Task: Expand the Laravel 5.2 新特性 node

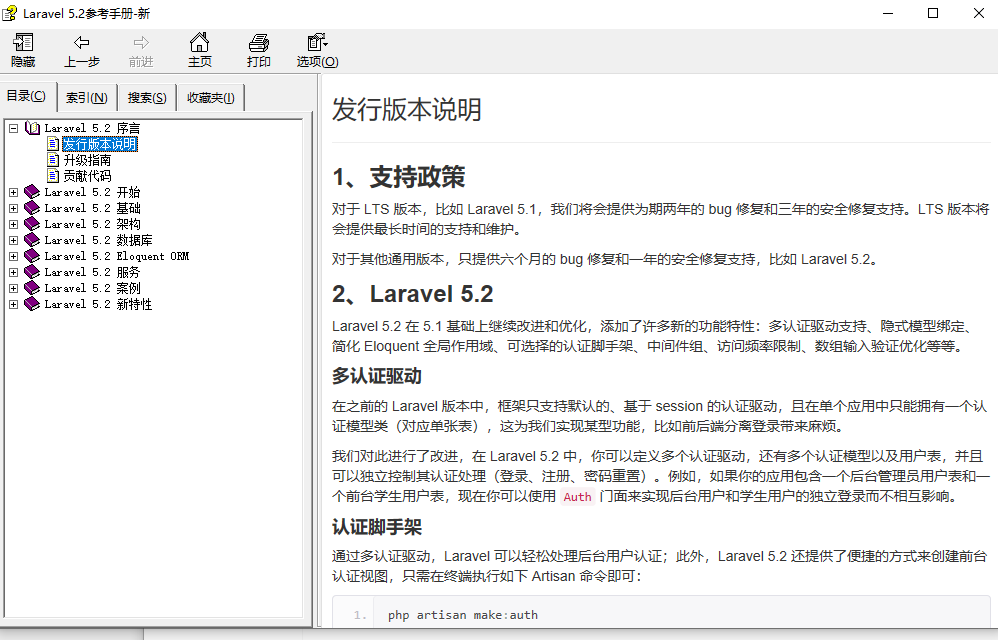Action: 13,303
